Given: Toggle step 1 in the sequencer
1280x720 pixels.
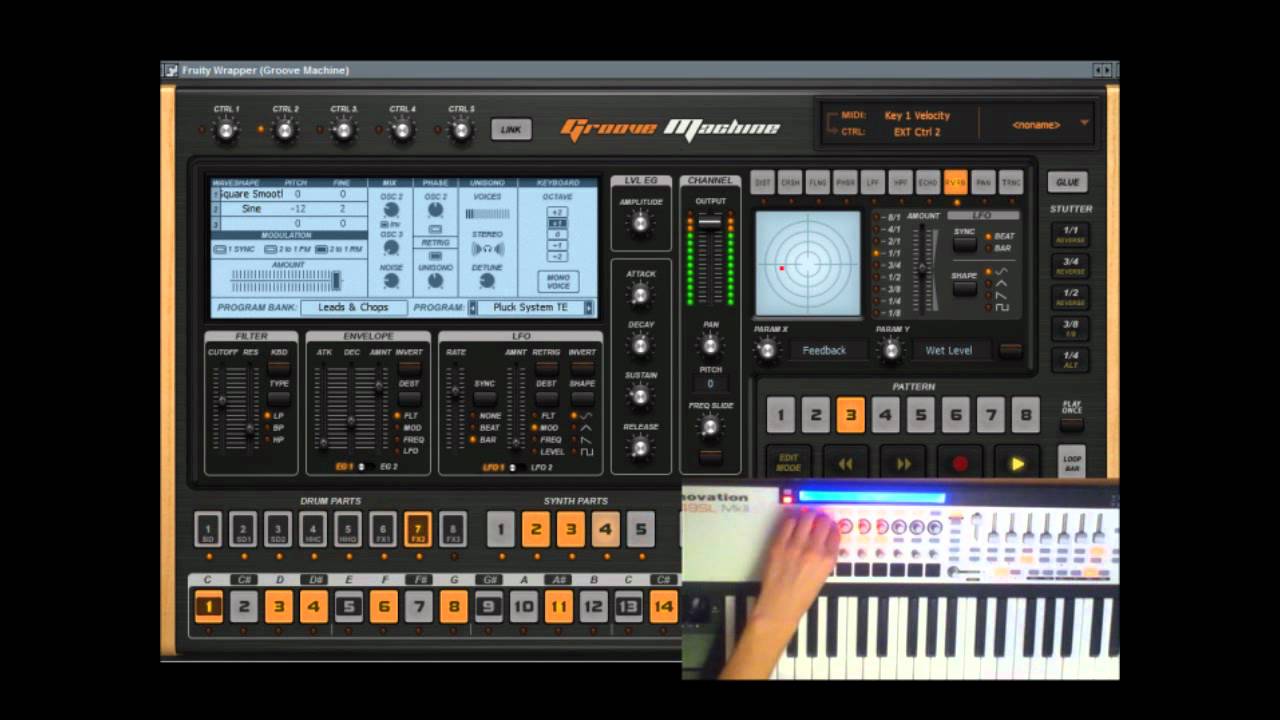Looking at the screenshot, I should pos(208,606).
